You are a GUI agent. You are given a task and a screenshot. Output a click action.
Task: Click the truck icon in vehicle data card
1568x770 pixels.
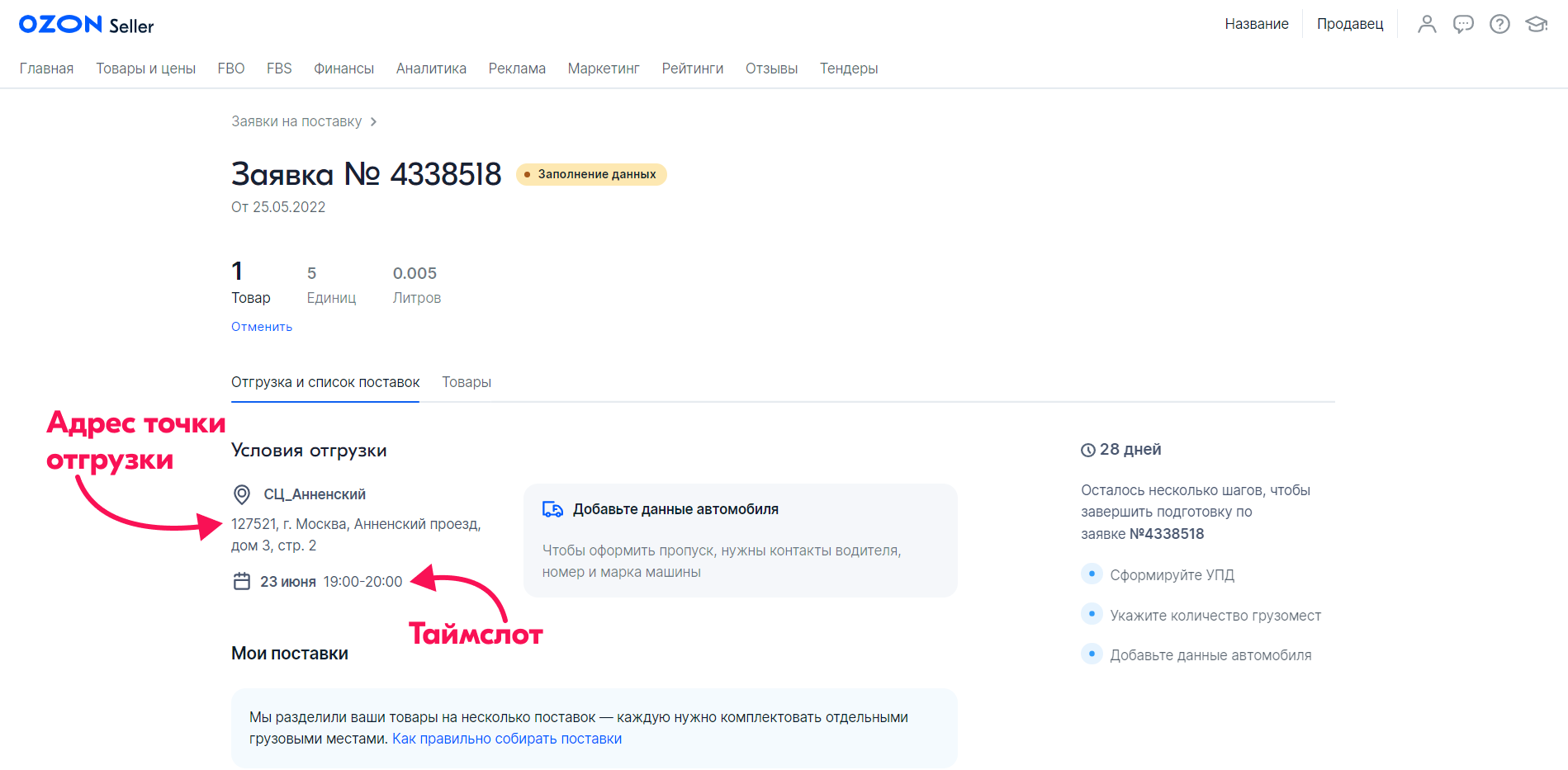pos(552,509)
